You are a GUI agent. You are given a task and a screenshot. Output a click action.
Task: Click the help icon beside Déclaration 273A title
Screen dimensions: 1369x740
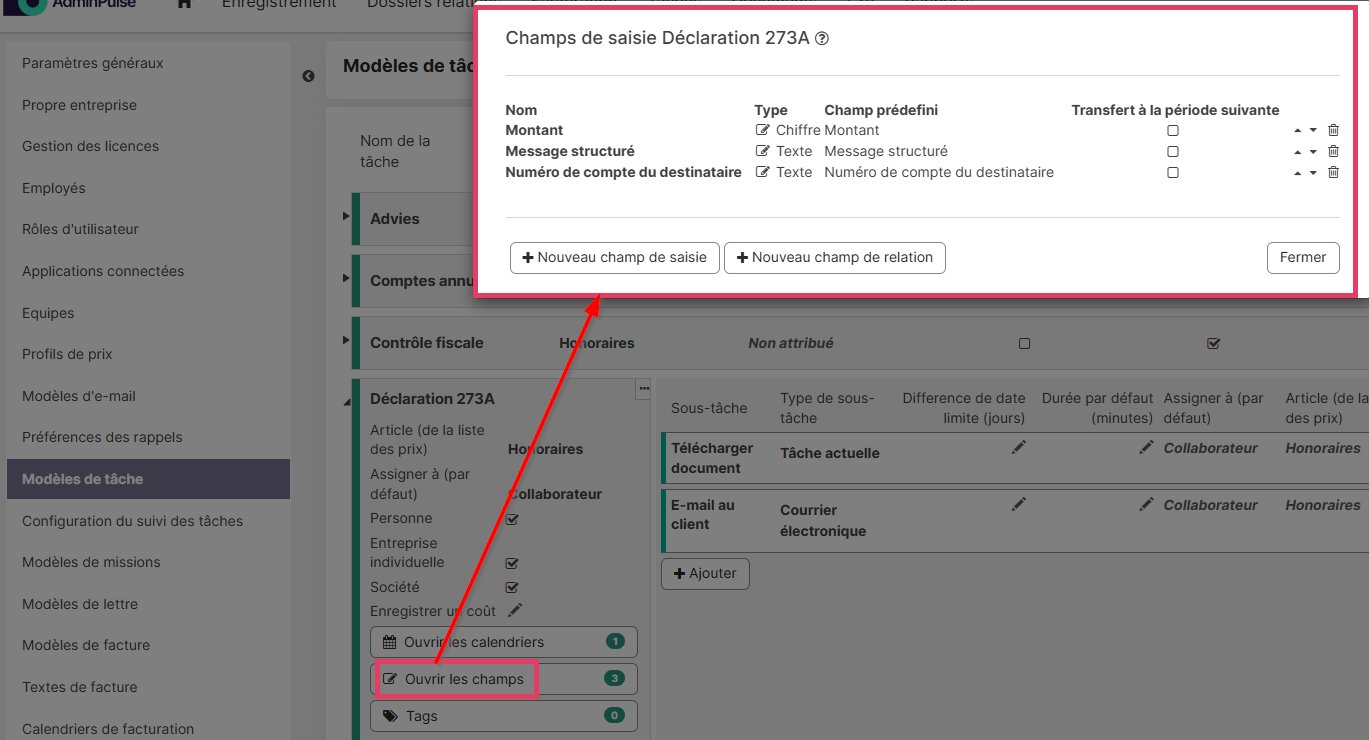tap(822, 39)
